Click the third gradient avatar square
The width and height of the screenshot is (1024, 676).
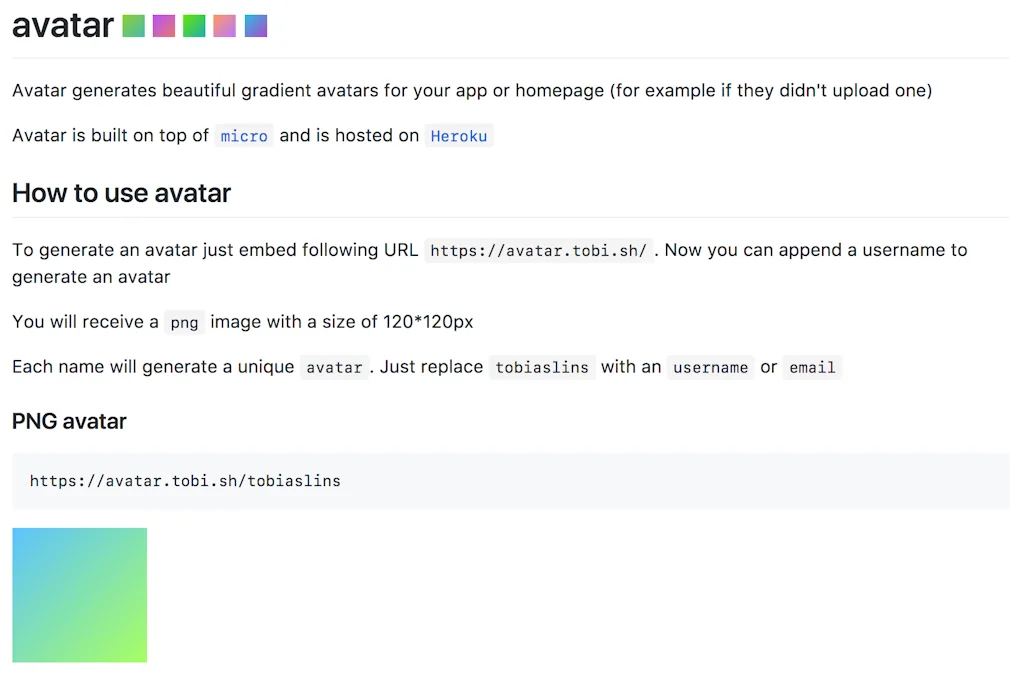194,25
